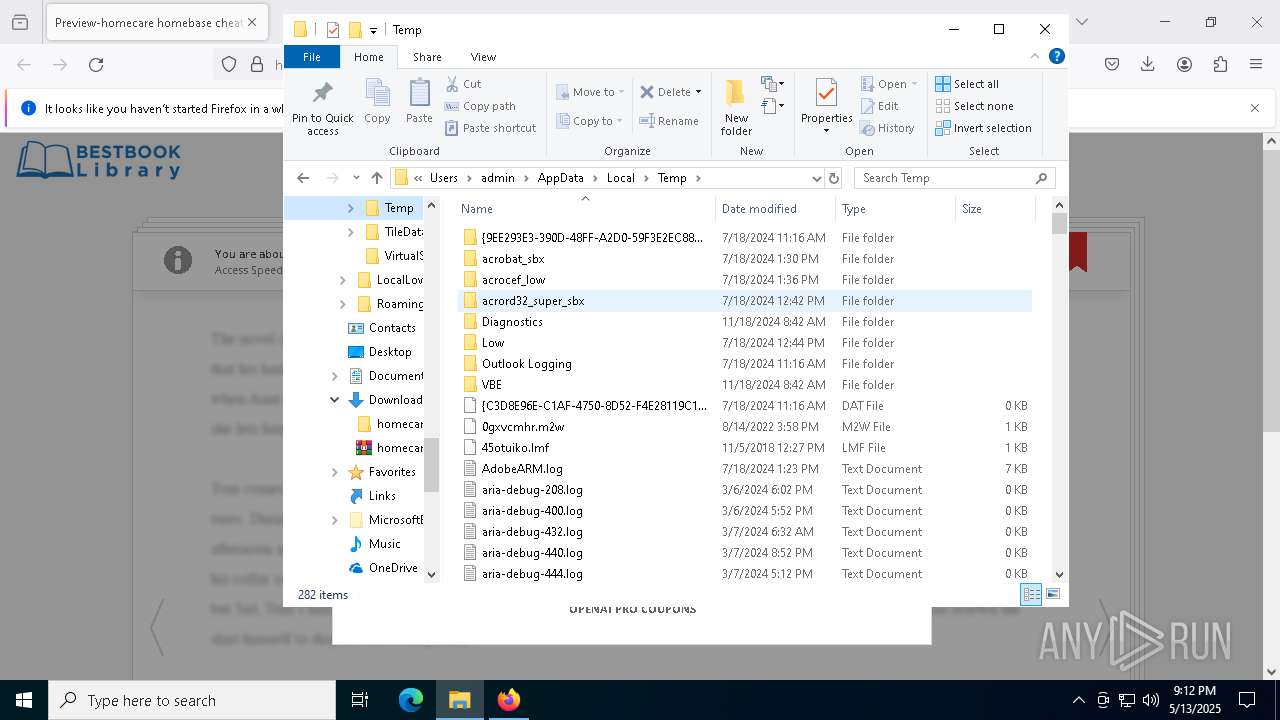The width and height of the screenshot is (1280, 720).
Task: Open Firefox account icon
Action: tap(1184, 65)
